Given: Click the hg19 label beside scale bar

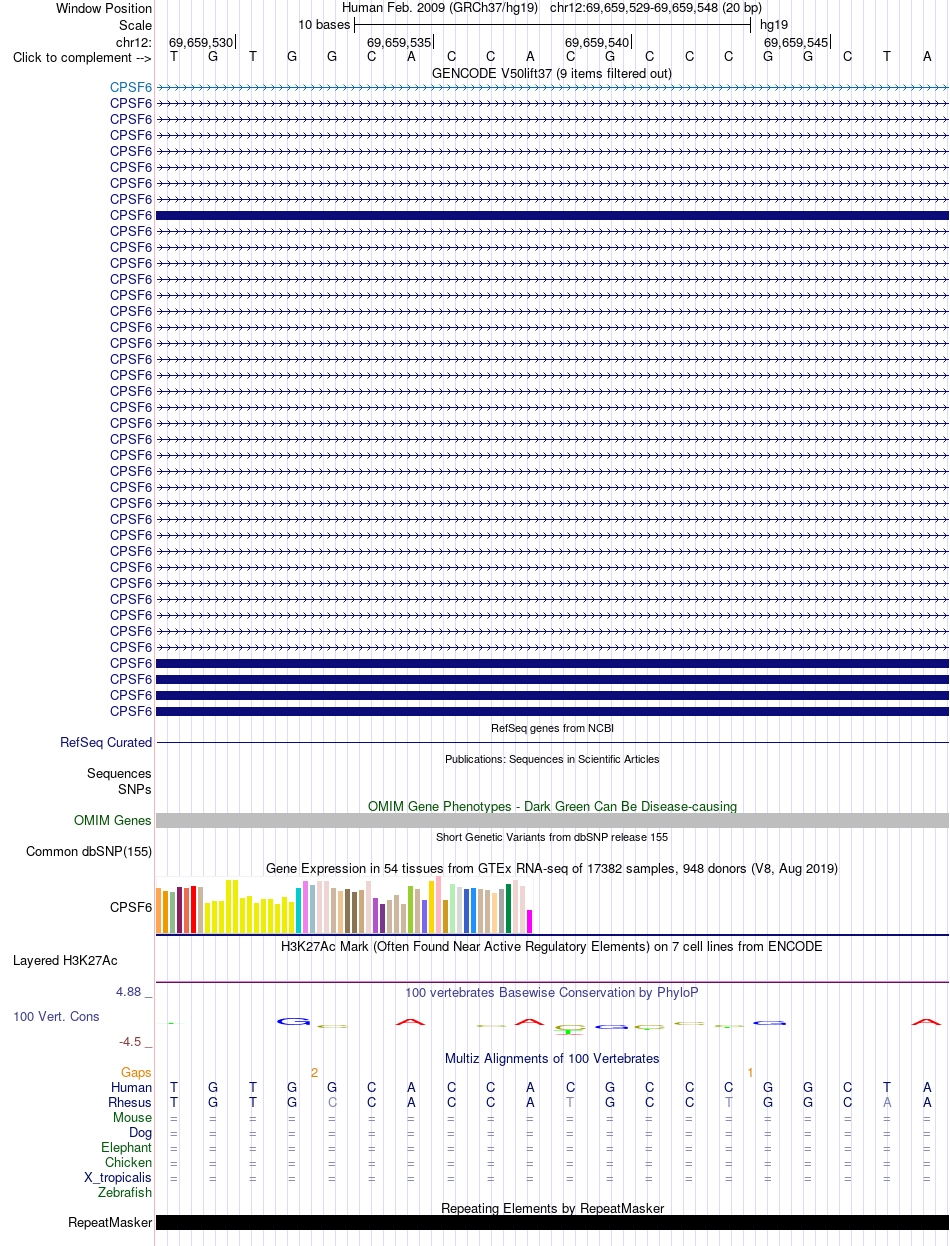Looking at the screenshot, I should pos(774,25).
